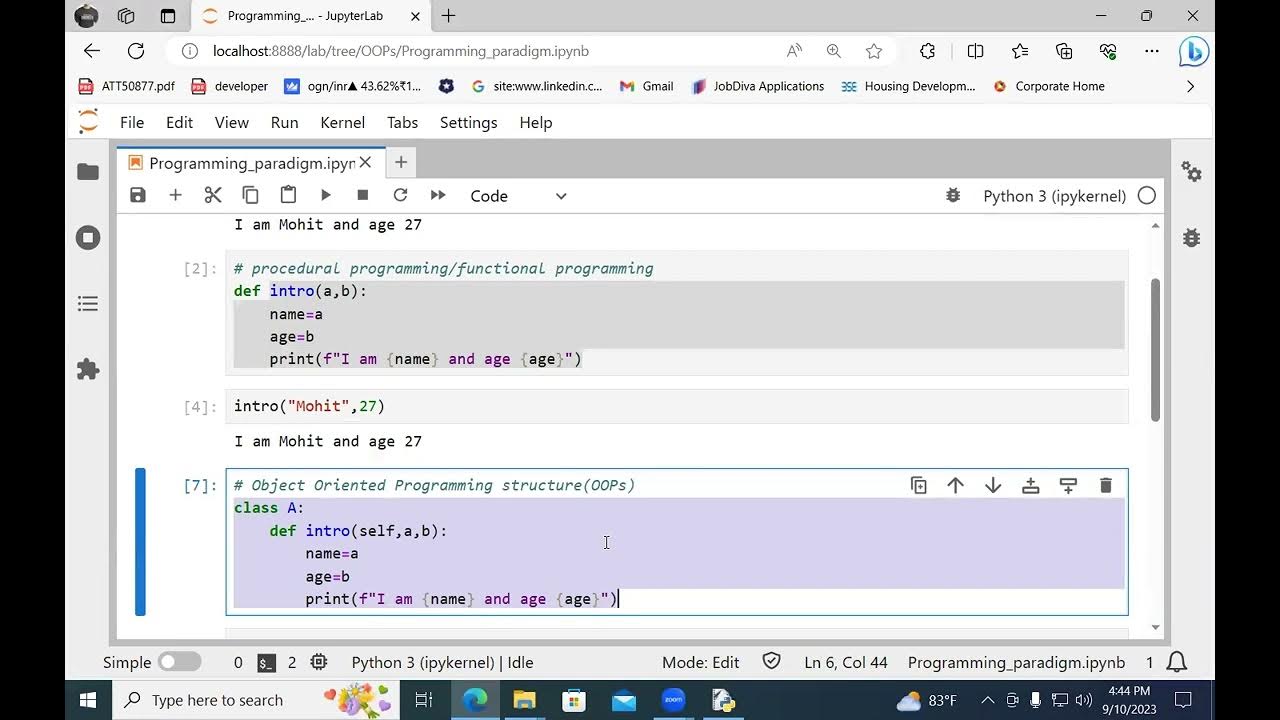Open notifications bell in status bar
The image size is (1280, 720).
coord(1177,662)
